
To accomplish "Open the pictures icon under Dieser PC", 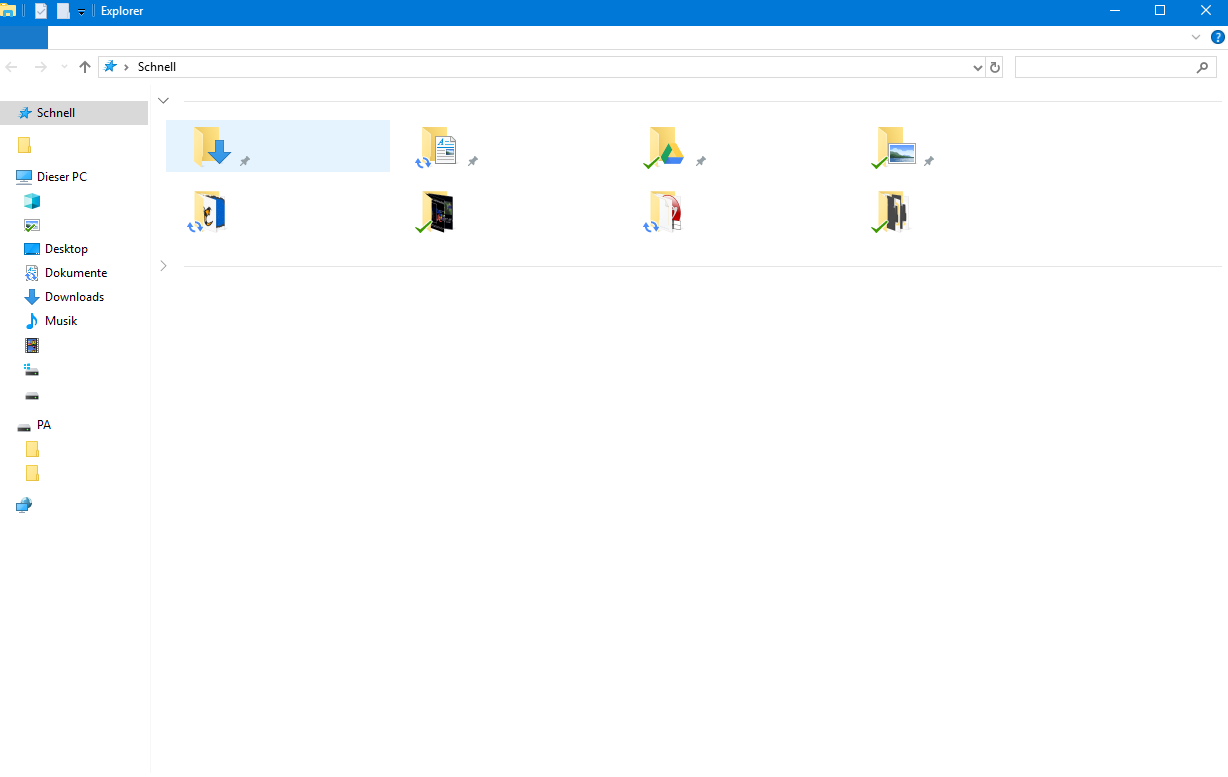I will point(32,225).
